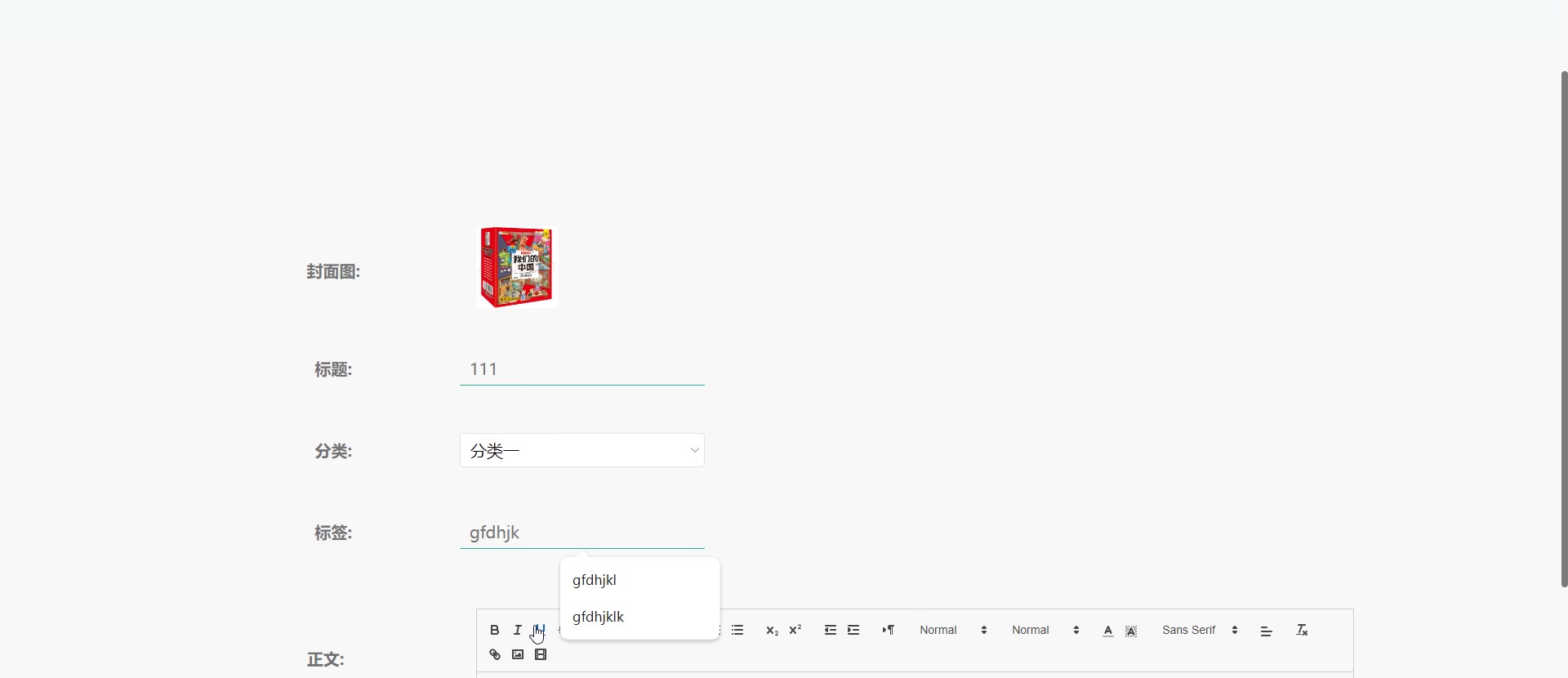Open the background highlight color picker

point(1131,631)
